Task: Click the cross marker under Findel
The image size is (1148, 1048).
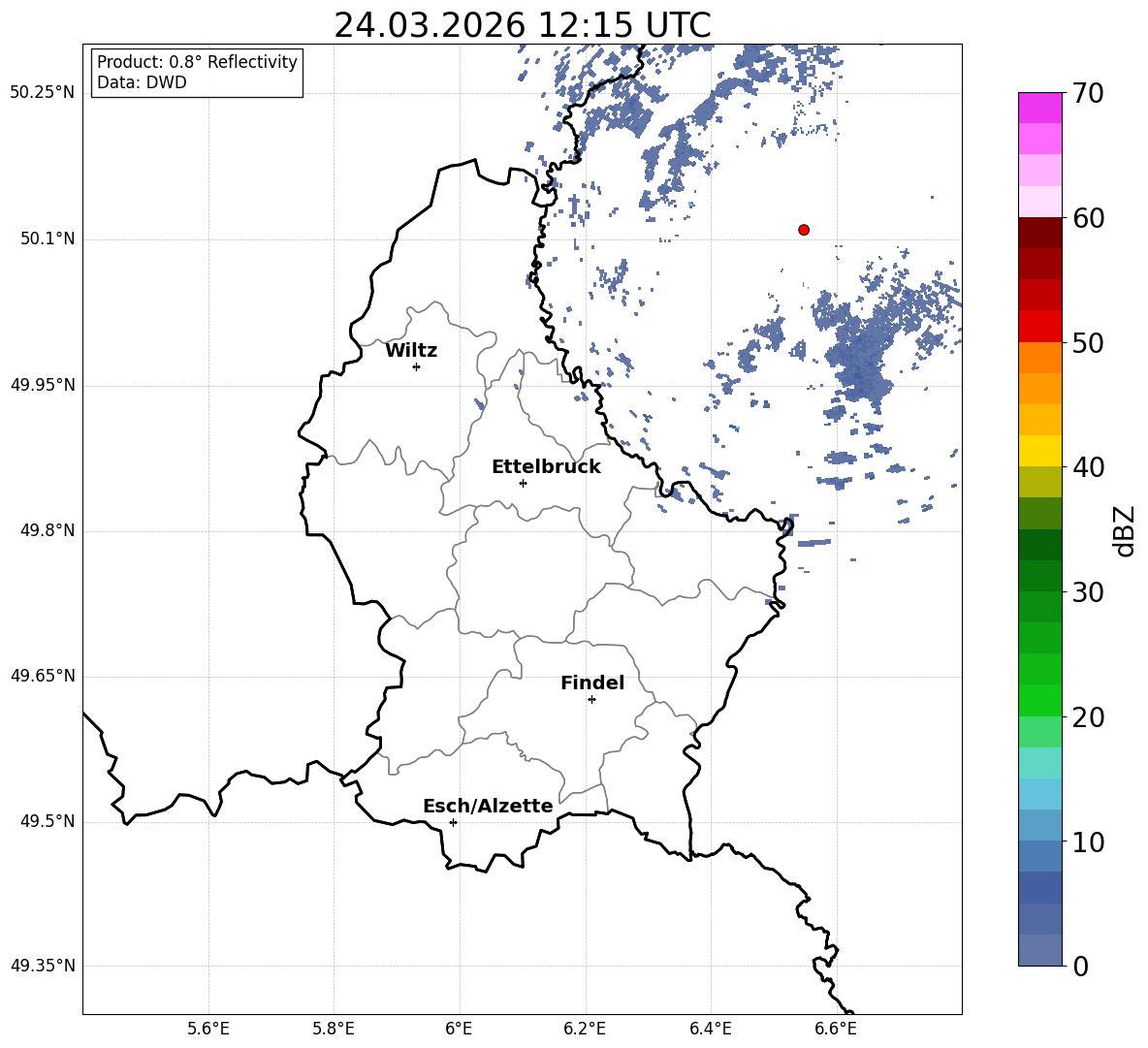Action: 592,700
